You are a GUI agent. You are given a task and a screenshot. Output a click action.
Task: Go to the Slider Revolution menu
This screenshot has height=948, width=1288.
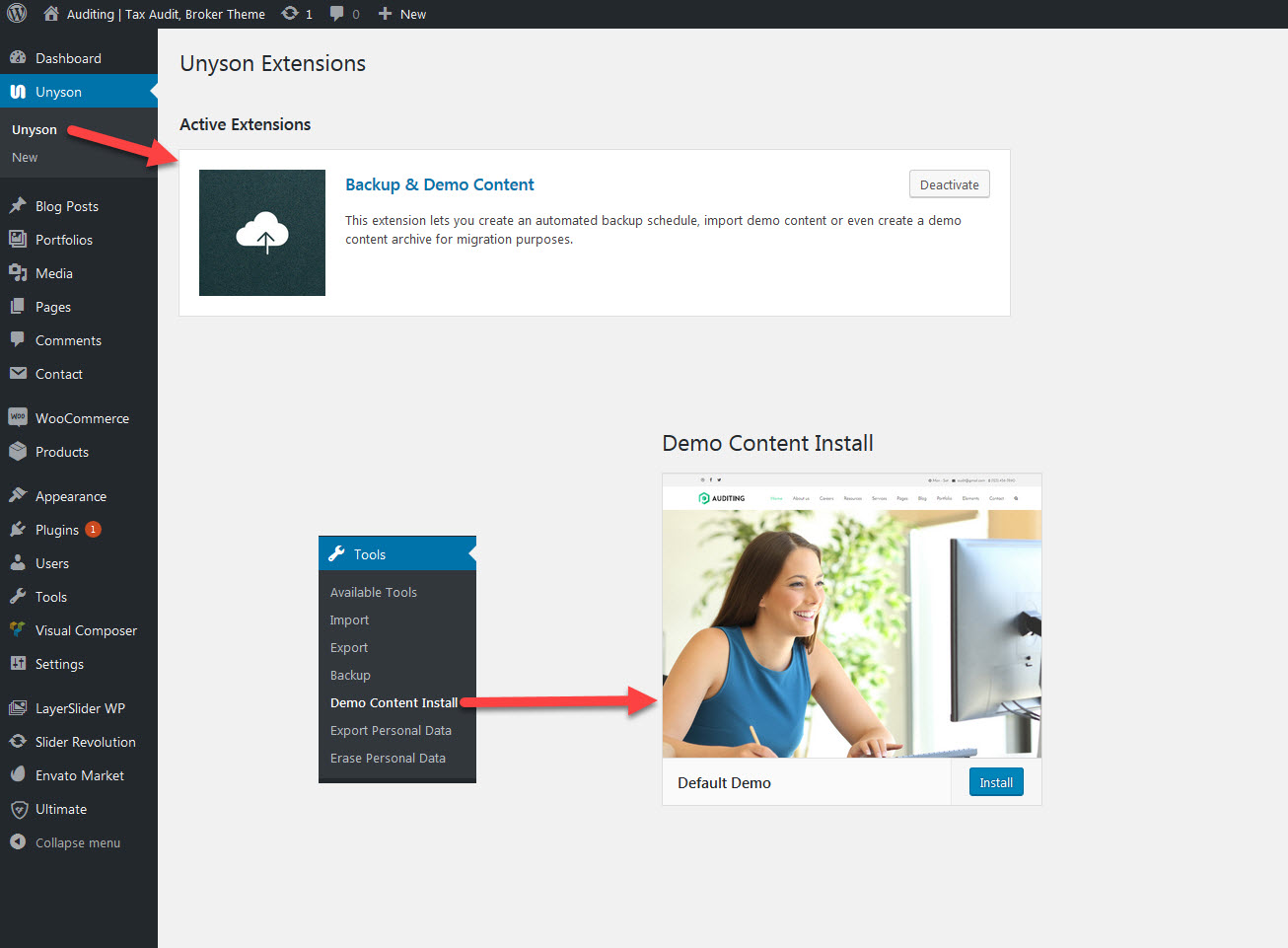click(85, 742)
